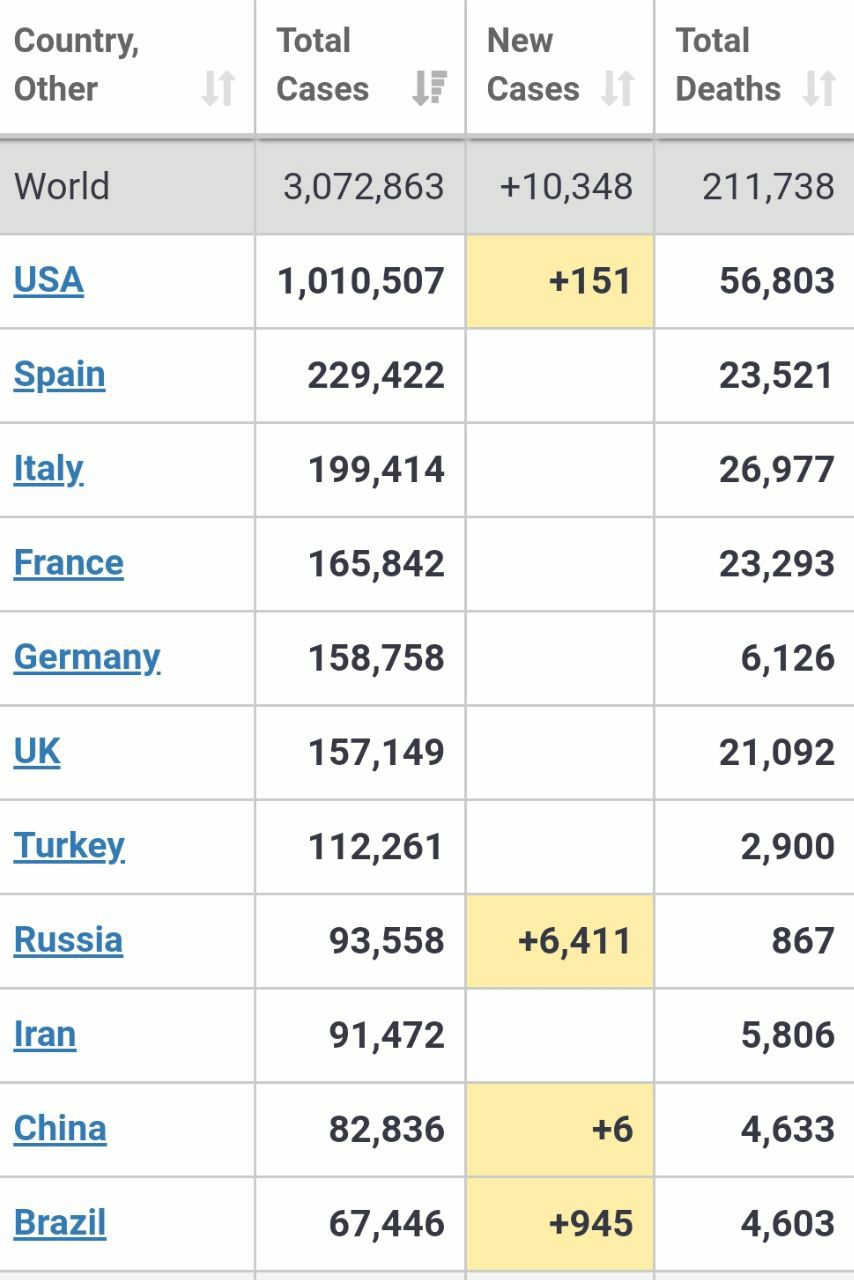Open the France country link
Image resolution: width=854 pixels, height=1280 pixels.
[x=69, y=563]
